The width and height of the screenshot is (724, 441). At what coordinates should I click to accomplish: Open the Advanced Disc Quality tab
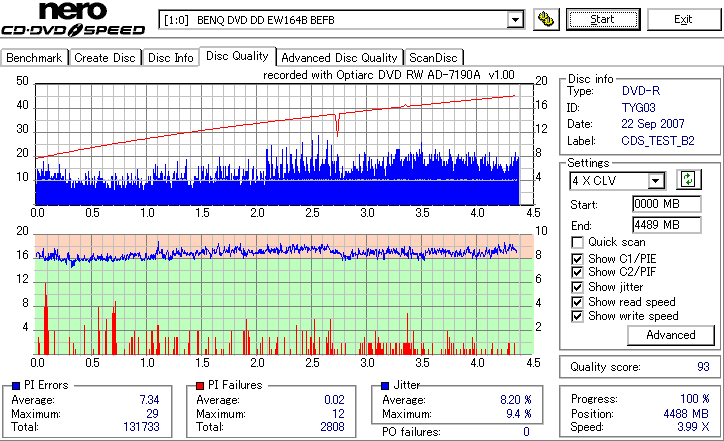pos(339,58)
